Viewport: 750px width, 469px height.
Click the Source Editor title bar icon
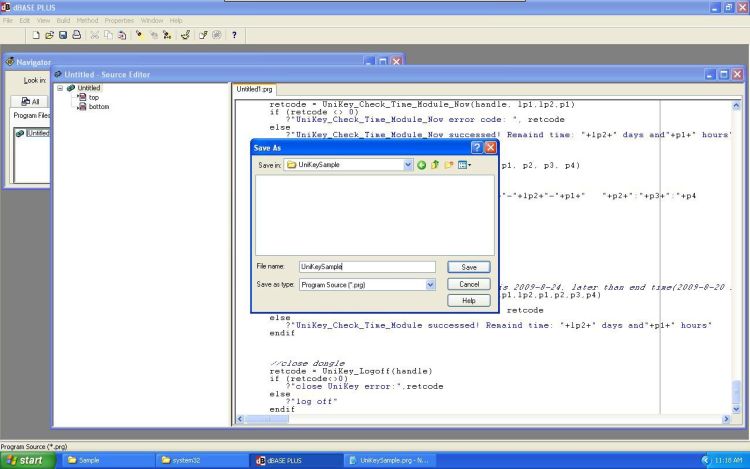click(58, 74)
